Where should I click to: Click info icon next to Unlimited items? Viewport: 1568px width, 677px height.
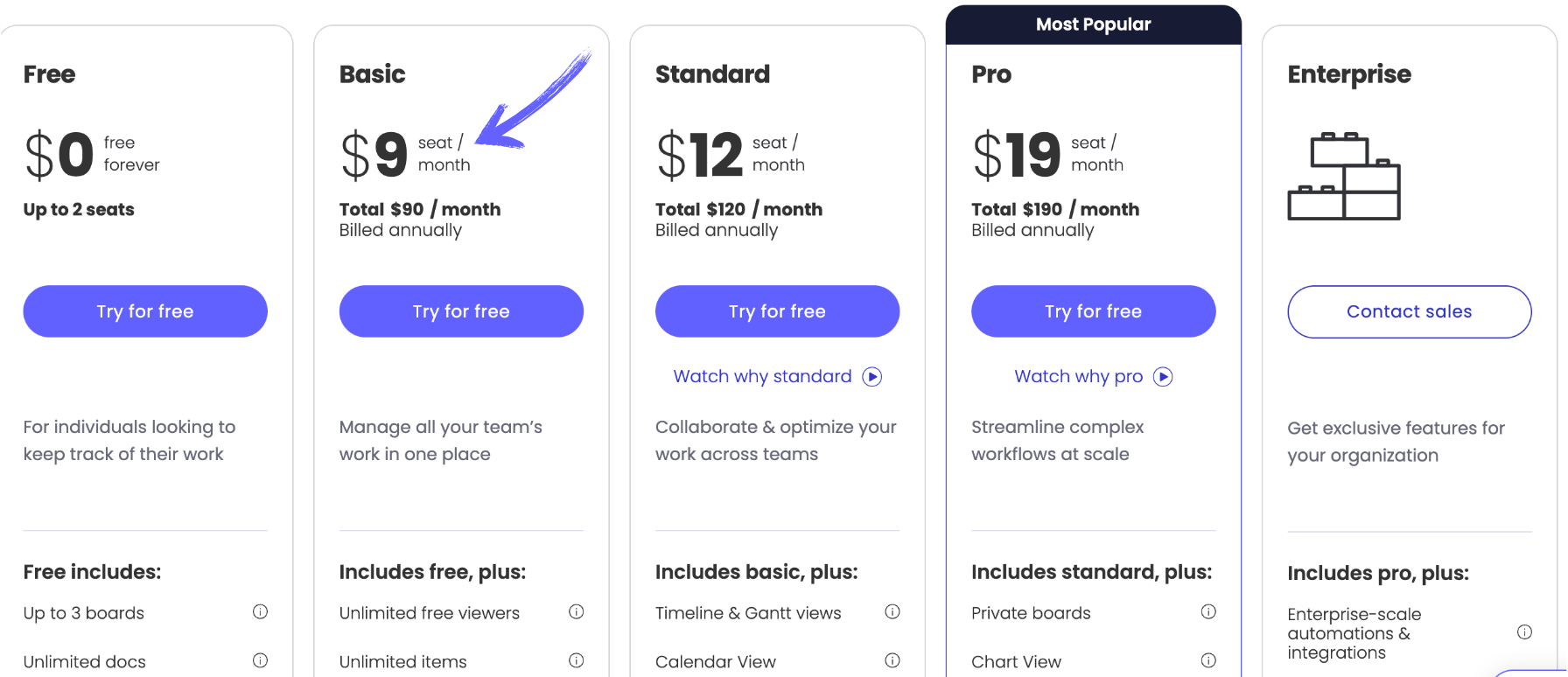point(576,660)
